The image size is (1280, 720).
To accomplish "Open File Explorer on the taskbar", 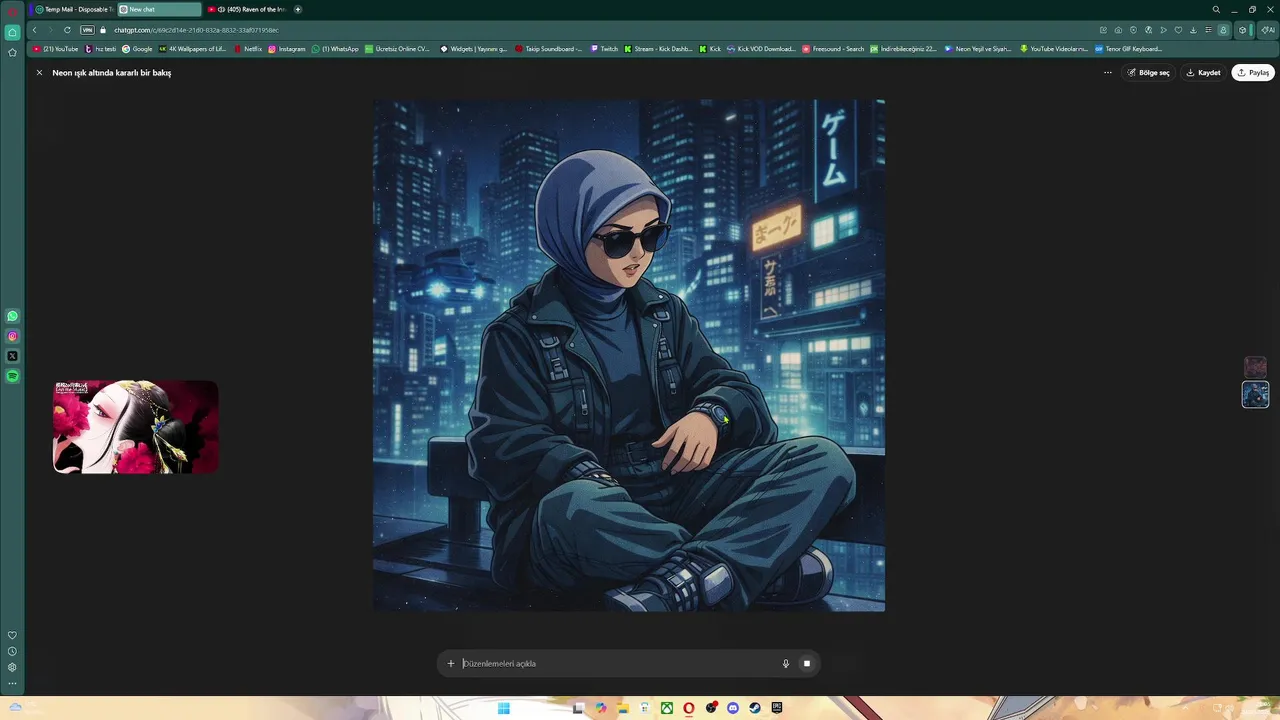I will (x=622, y=708).
